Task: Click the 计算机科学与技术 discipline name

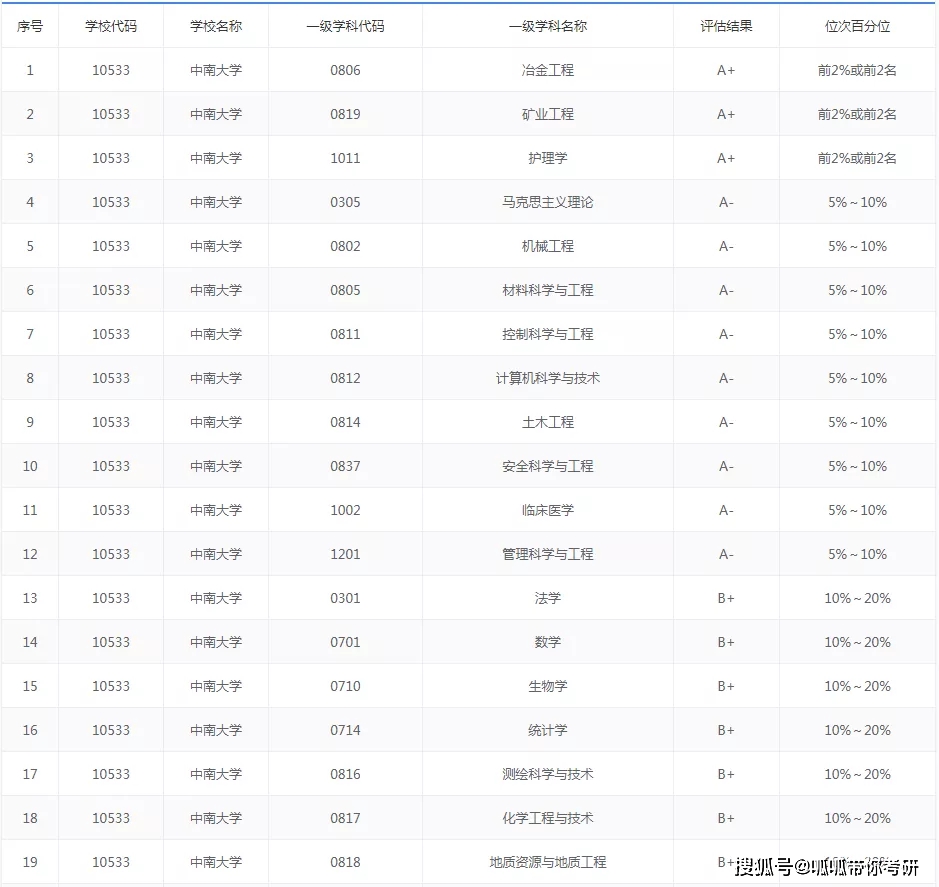Action: (x=547, y=378)
